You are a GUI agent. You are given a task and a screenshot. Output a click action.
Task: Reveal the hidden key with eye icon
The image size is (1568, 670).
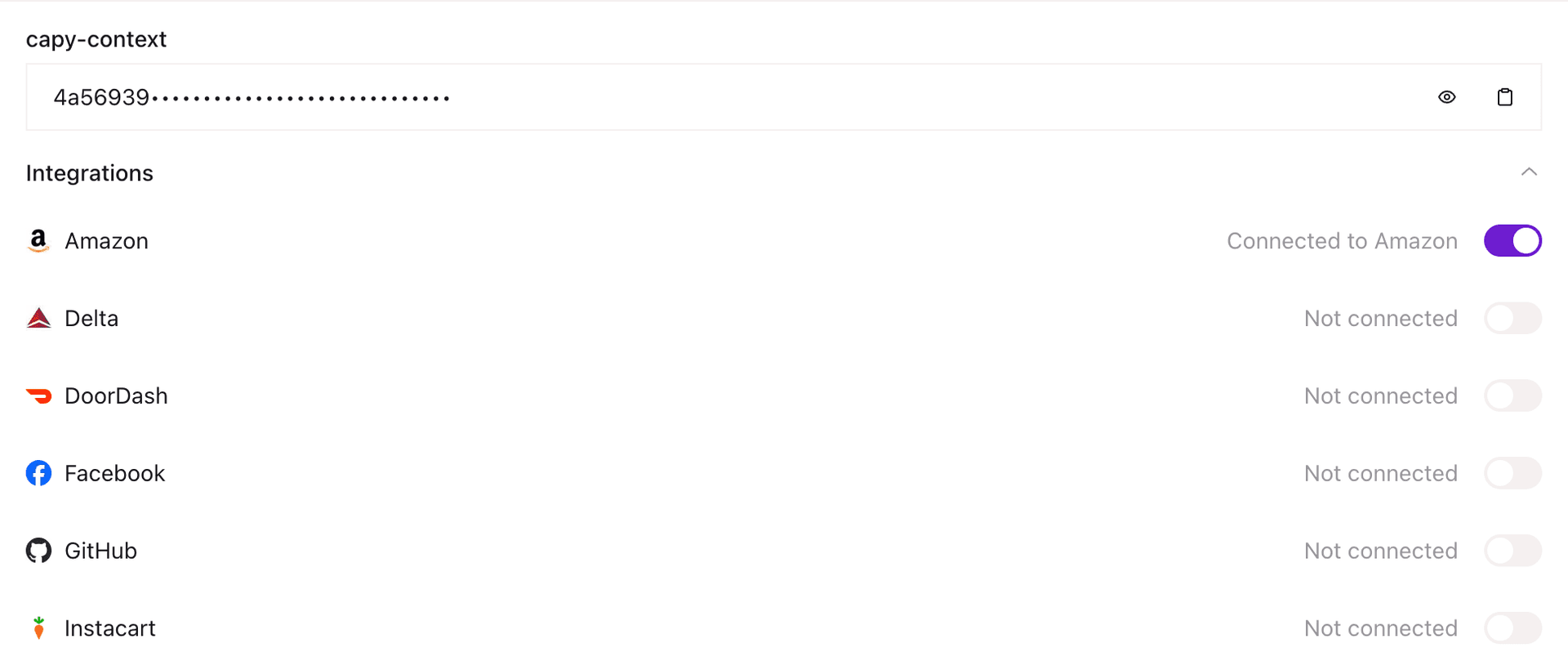(x=1447, y=97)
